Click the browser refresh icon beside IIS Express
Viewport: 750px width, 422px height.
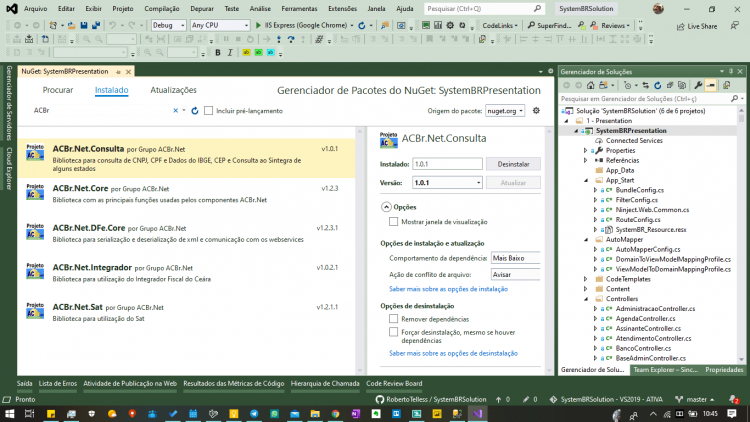362,25
